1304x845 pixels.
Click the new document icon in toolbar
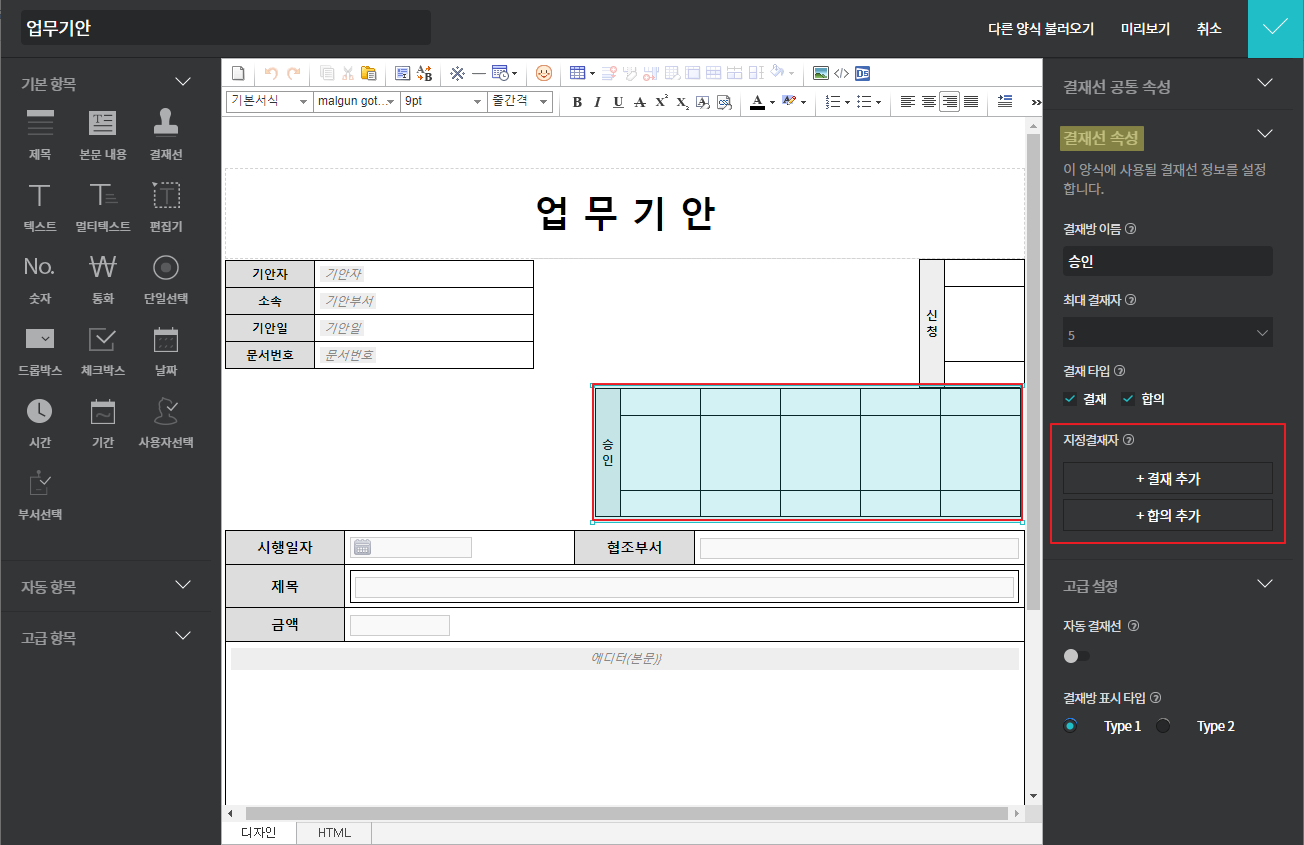(238, 73)
